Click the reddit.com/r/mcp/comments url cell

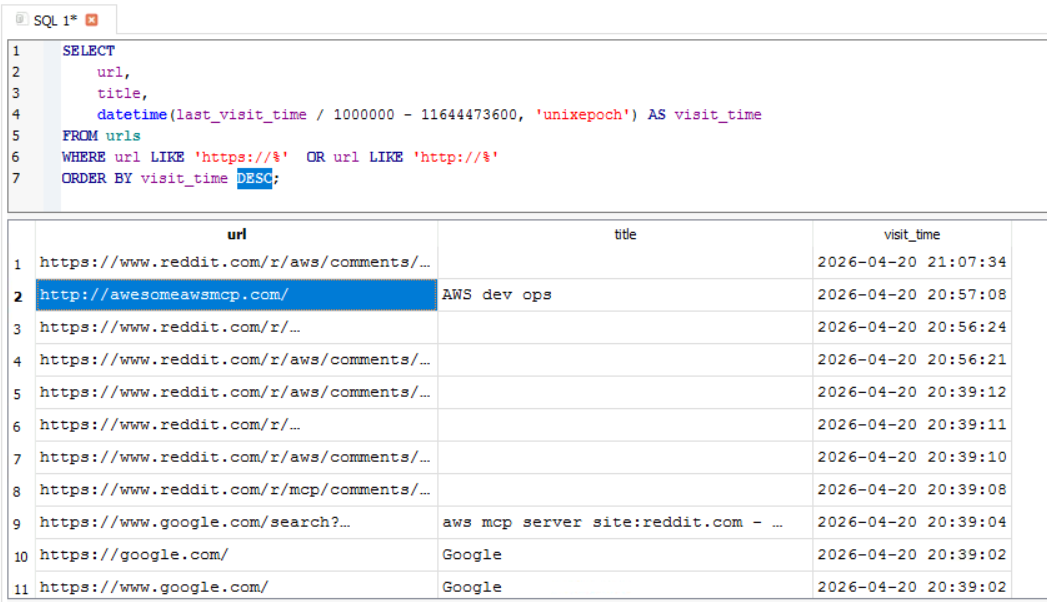tap(236, 490)
